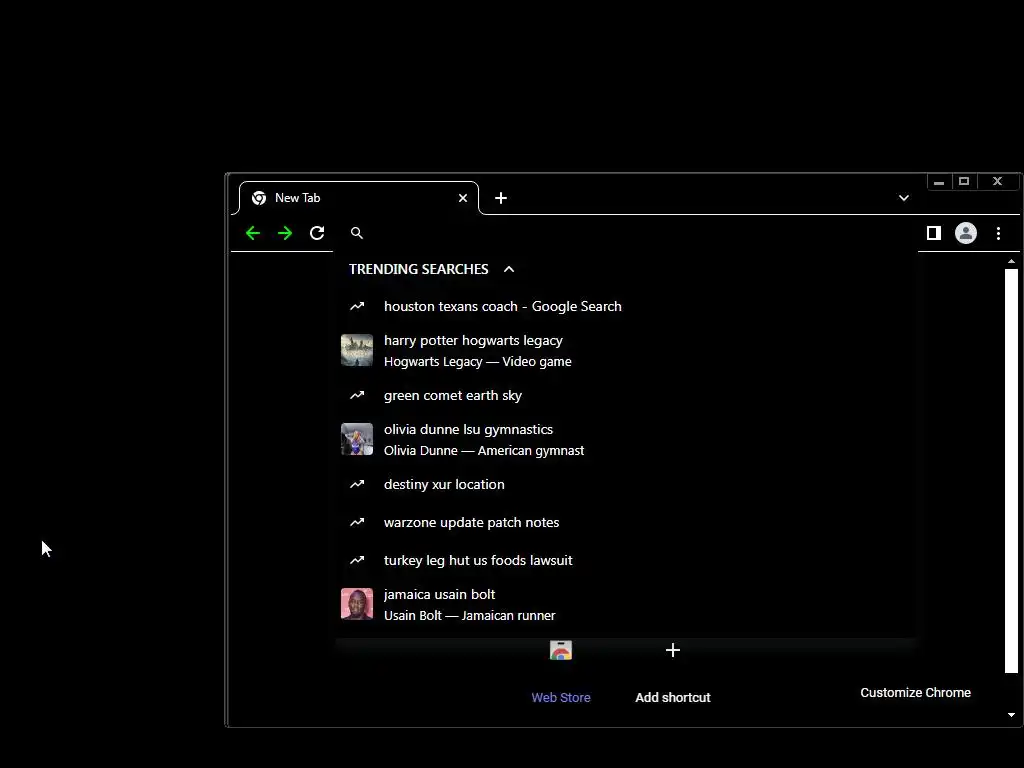Viewport: 1024px width, 768px height.
Task: Open Chrome's three-dot menu
Action: (x=999, y=233)
